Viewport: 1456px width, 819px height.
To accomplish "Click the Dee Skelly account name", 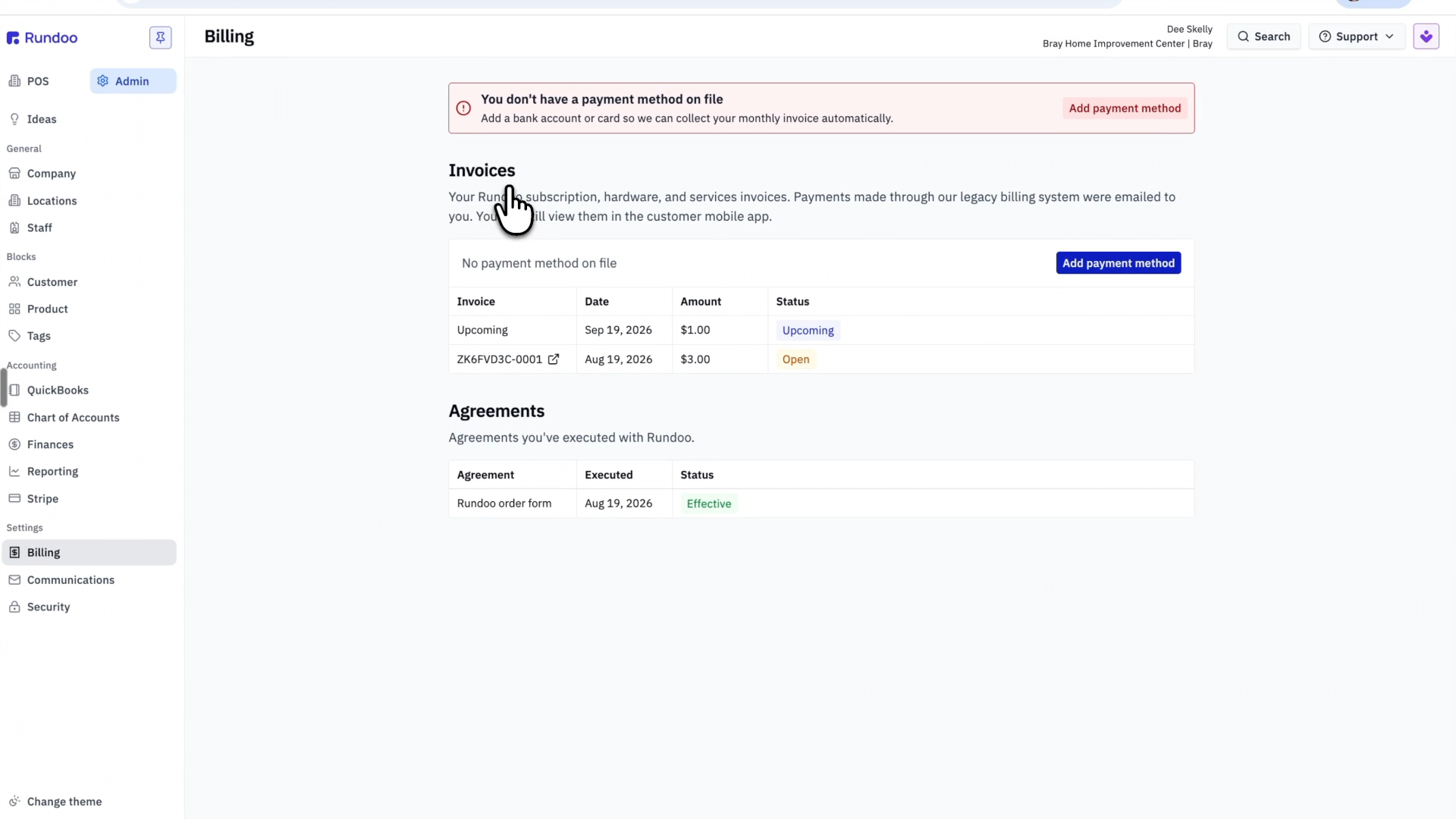I will (x=1189, y=29).
